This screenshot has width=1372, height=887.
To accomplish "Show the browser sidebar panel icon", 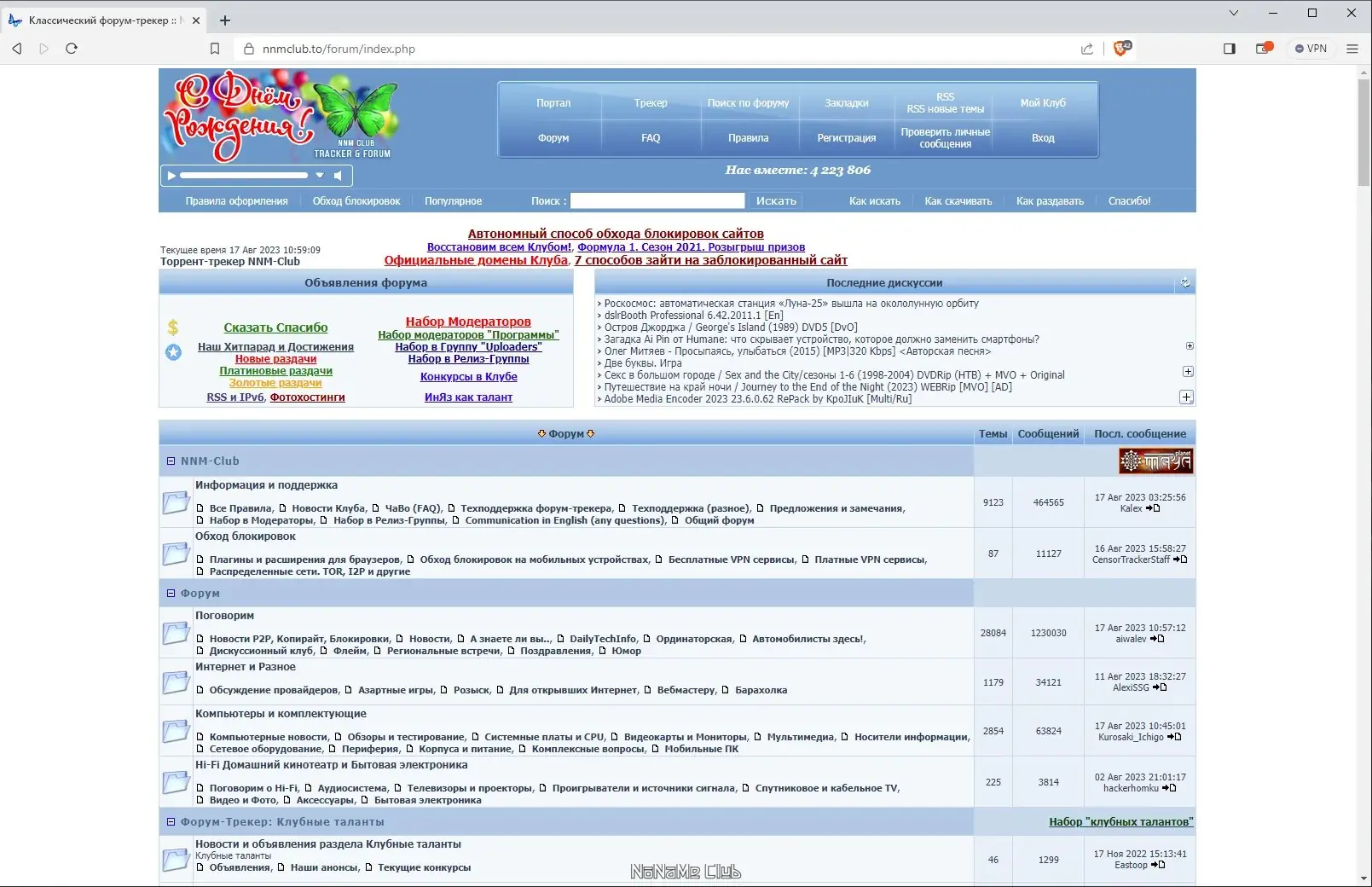I will point(1230,49).
